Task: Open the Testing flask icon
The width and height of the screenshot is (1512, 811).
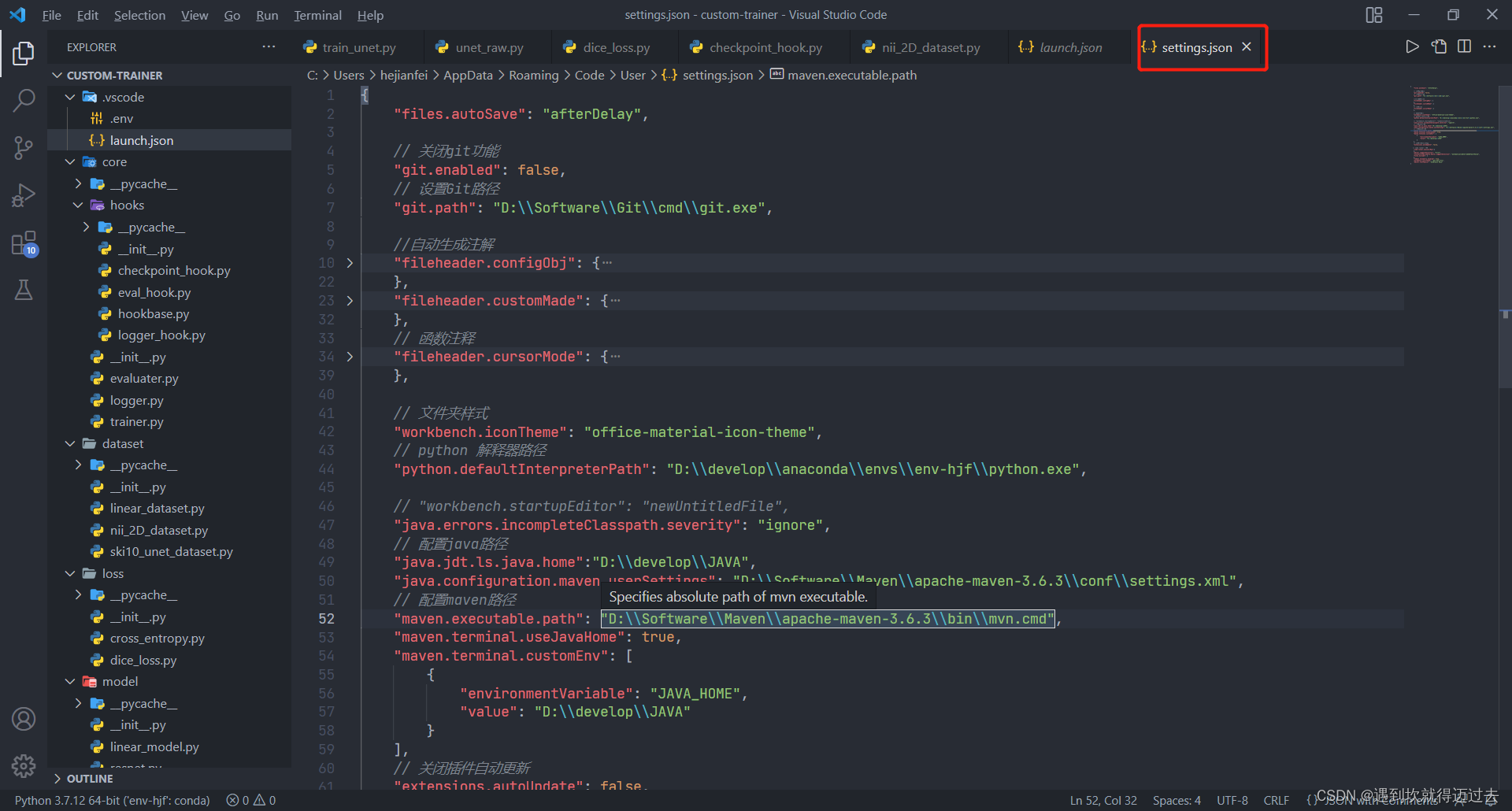Action: pos(24,291)
